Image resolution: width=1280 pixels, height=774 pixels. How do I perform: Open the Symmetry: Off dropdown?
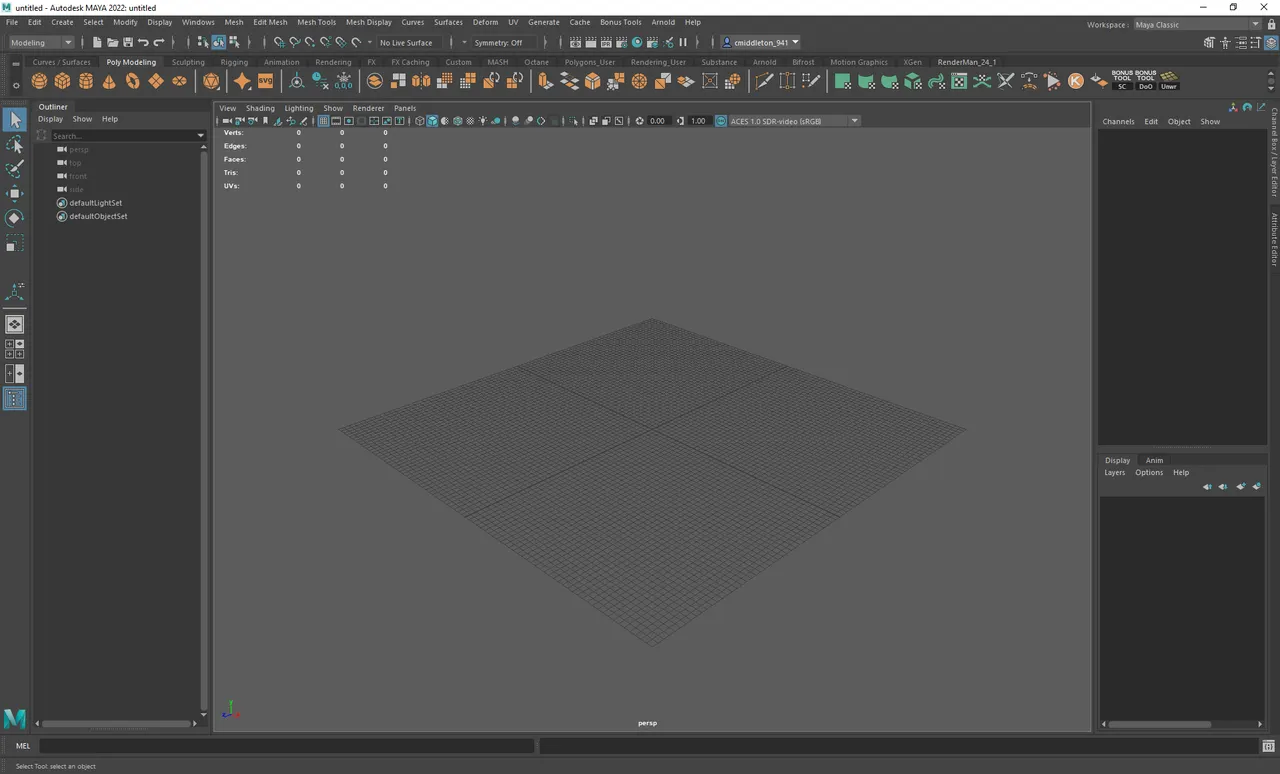pyautogui.click(x=505, y=42)
